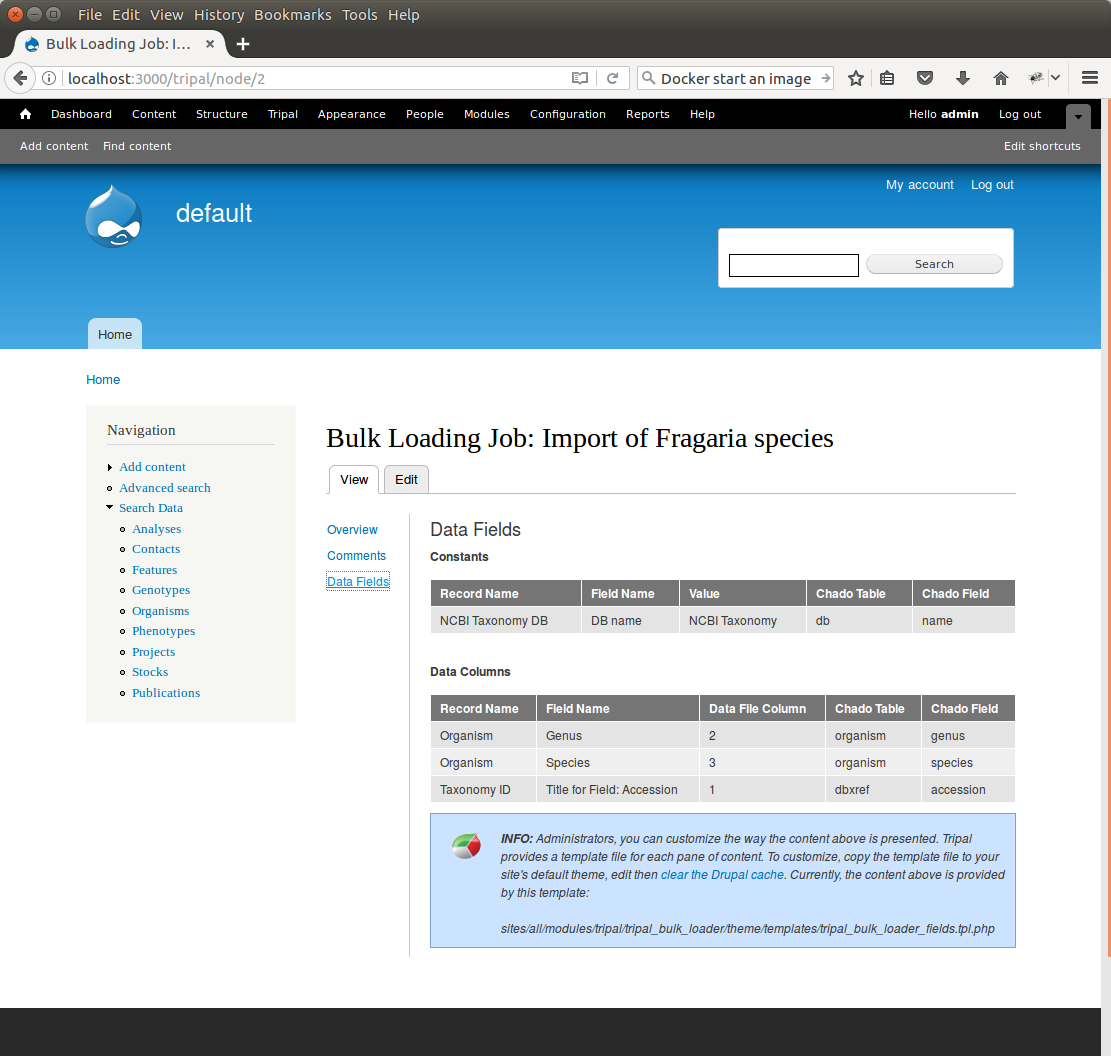
Task: Open the Tripal admin menu
Action: [283, 114]
